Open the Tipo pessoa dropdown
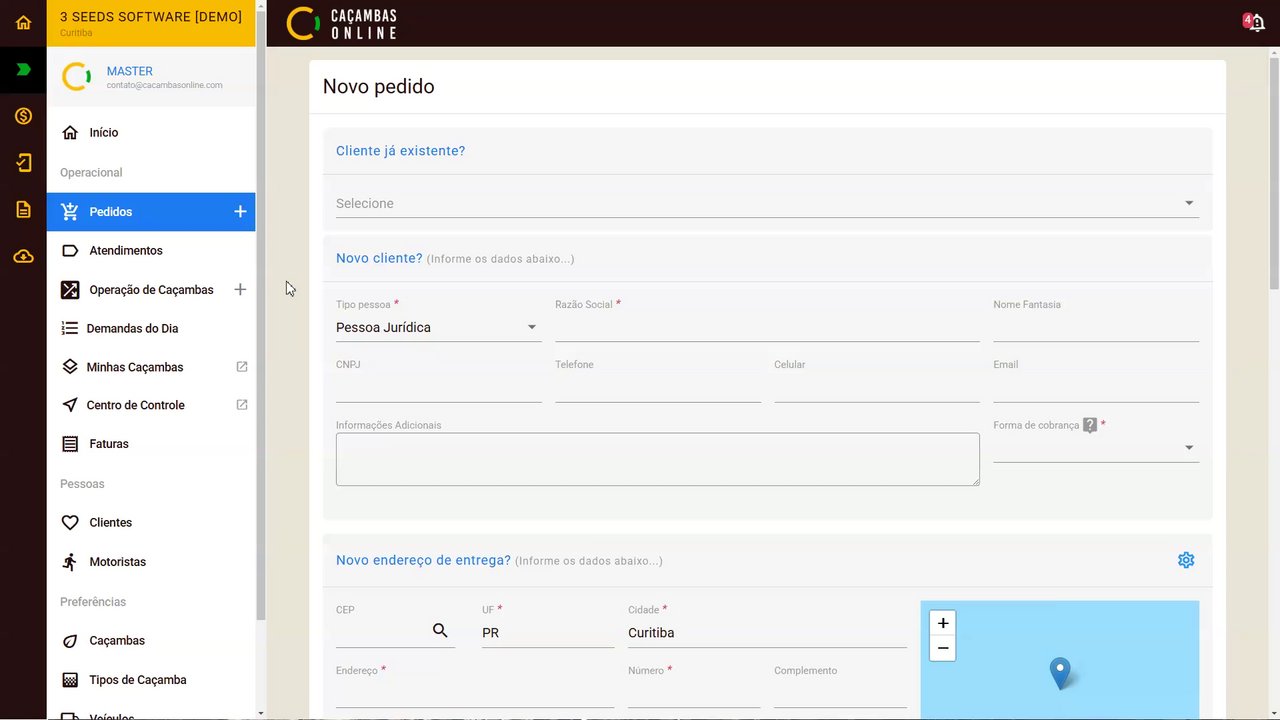 pyautogui.click(x=438, y=327)
